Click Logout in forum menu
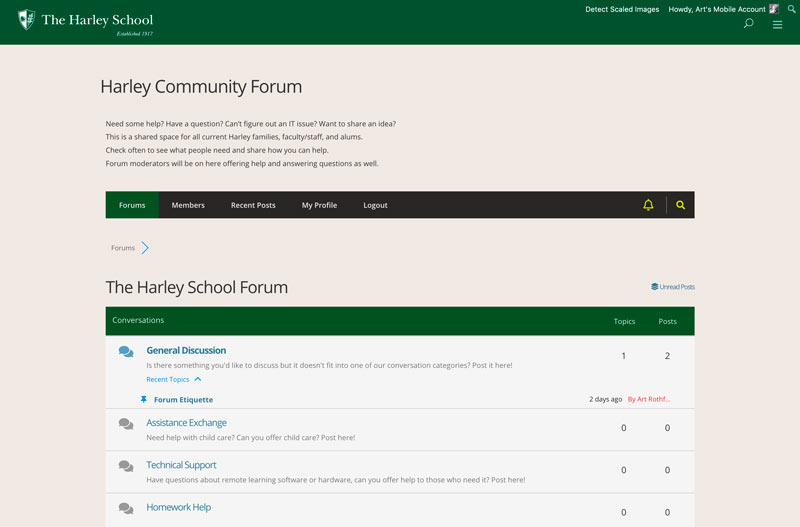Image resolution: width=800 pixels, height=527 pixels. pos(376,205)
